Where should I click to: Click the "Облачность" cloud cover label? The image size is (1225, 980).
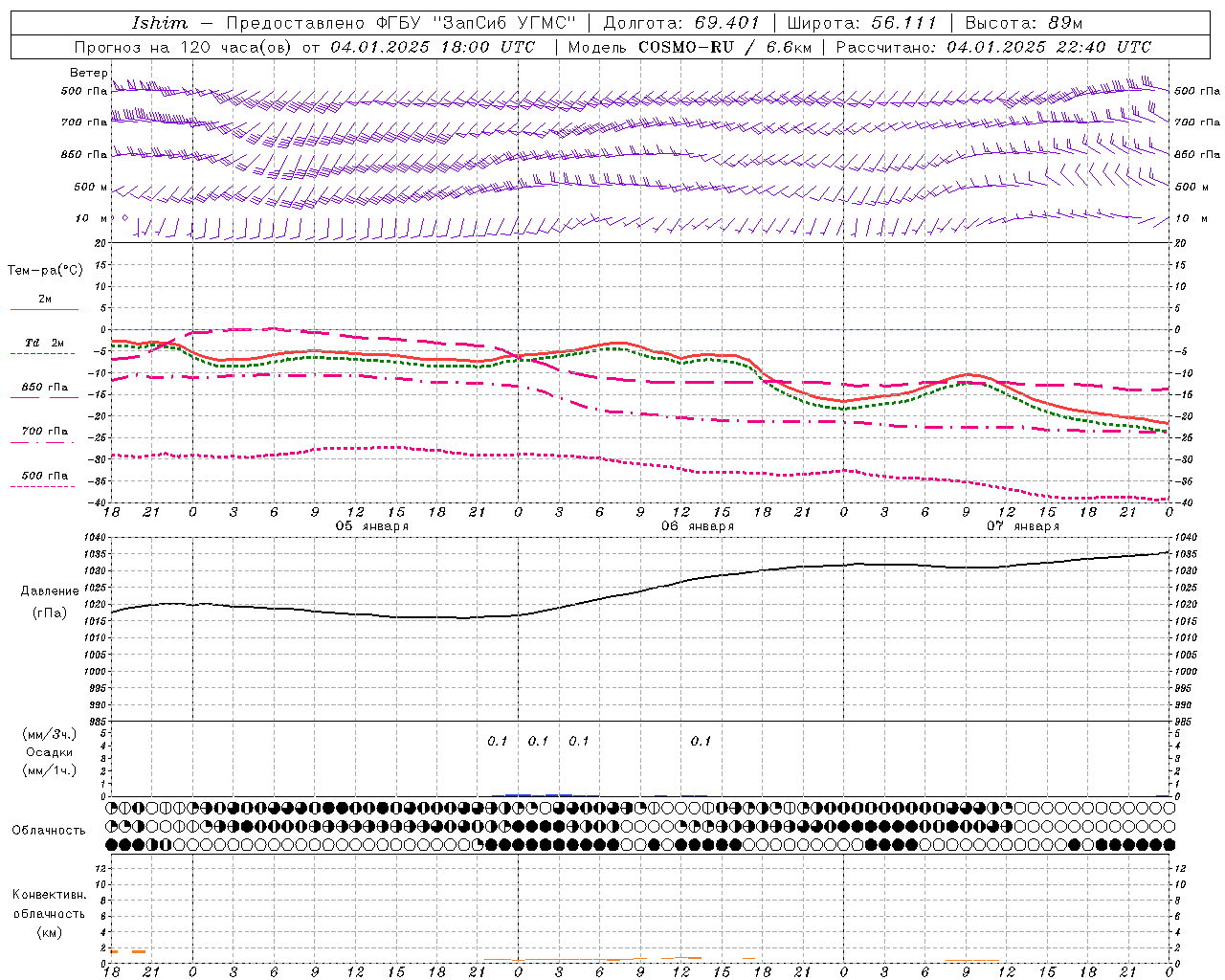pyautogui.click(x=49, y=830)
